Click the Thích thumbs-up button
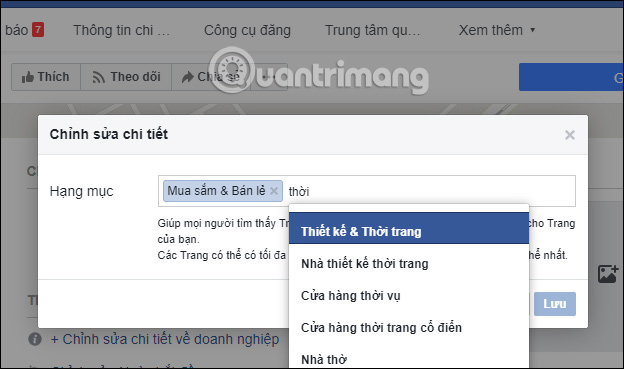The width and height of the screenshot is (624, 369). (46, 77)
